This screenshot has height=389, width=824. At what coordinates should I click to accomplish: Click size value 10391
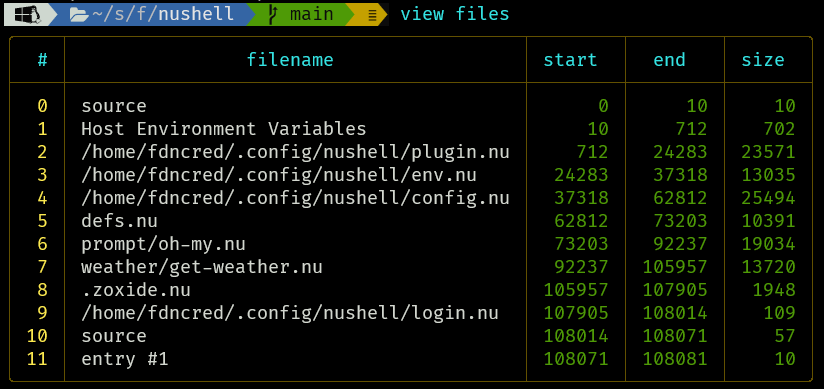768,221
